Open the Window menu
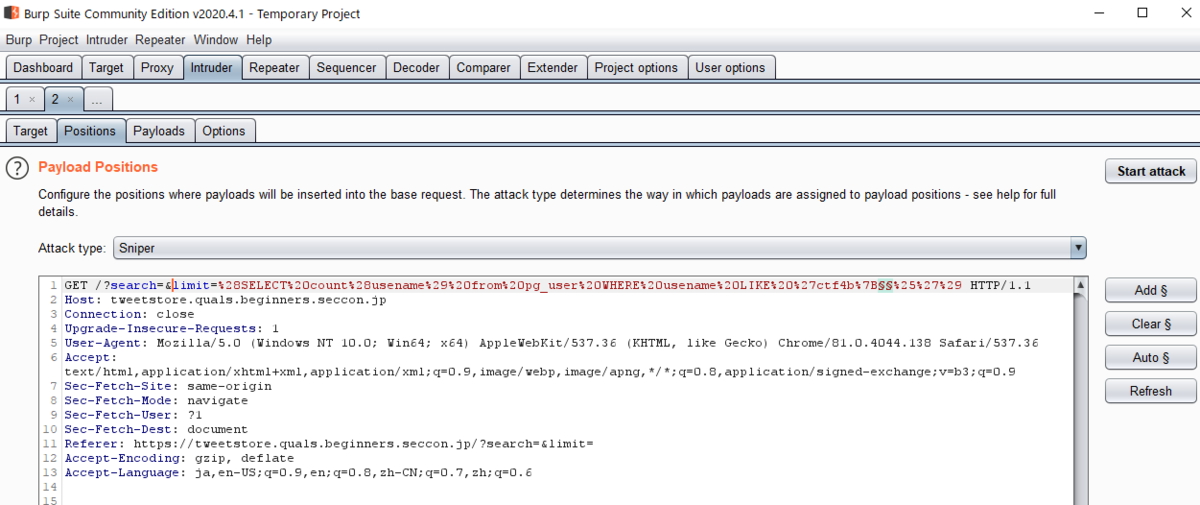The image size is (1200, 505). click(216, 40)
